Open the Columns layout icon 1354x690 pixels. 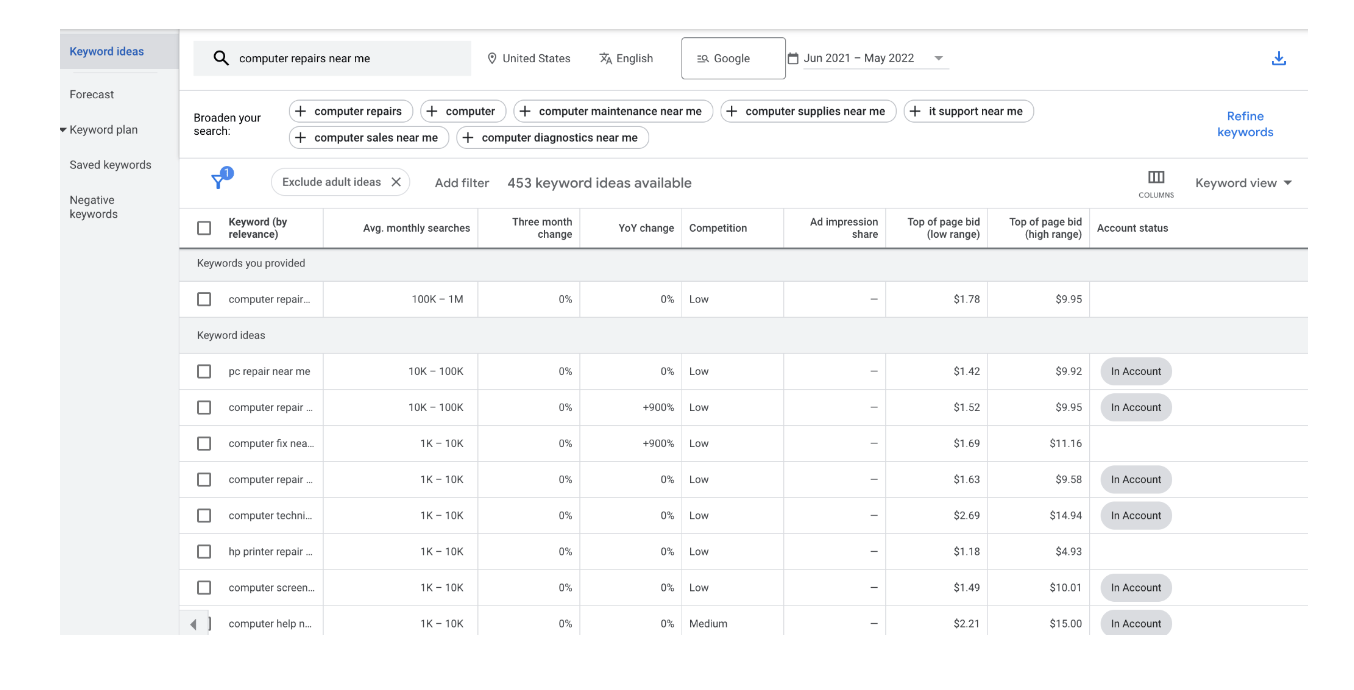1156,178
